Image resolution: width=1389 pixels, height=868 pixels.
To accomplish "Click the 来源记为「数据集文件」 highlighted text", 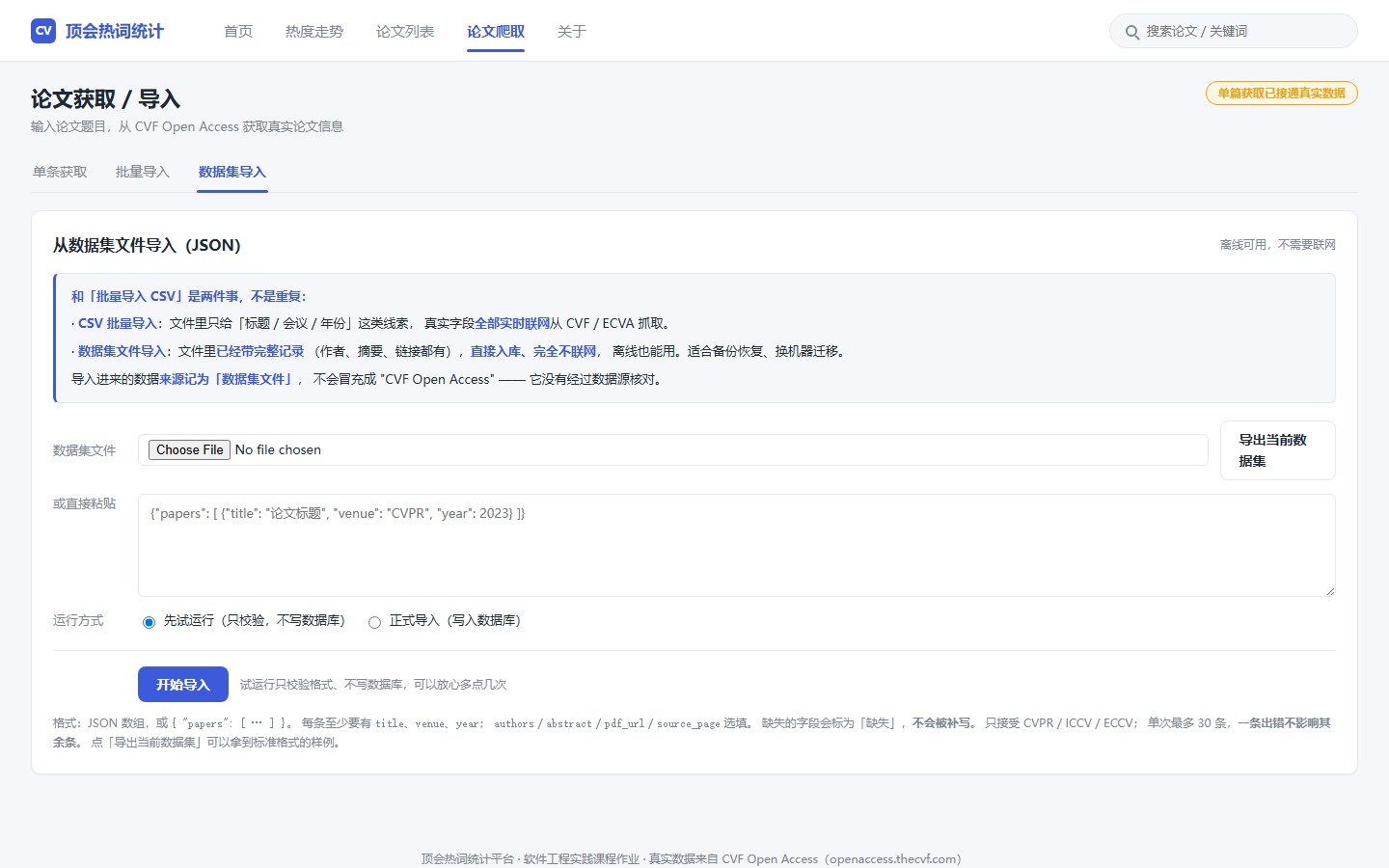I will click(229, 379).
